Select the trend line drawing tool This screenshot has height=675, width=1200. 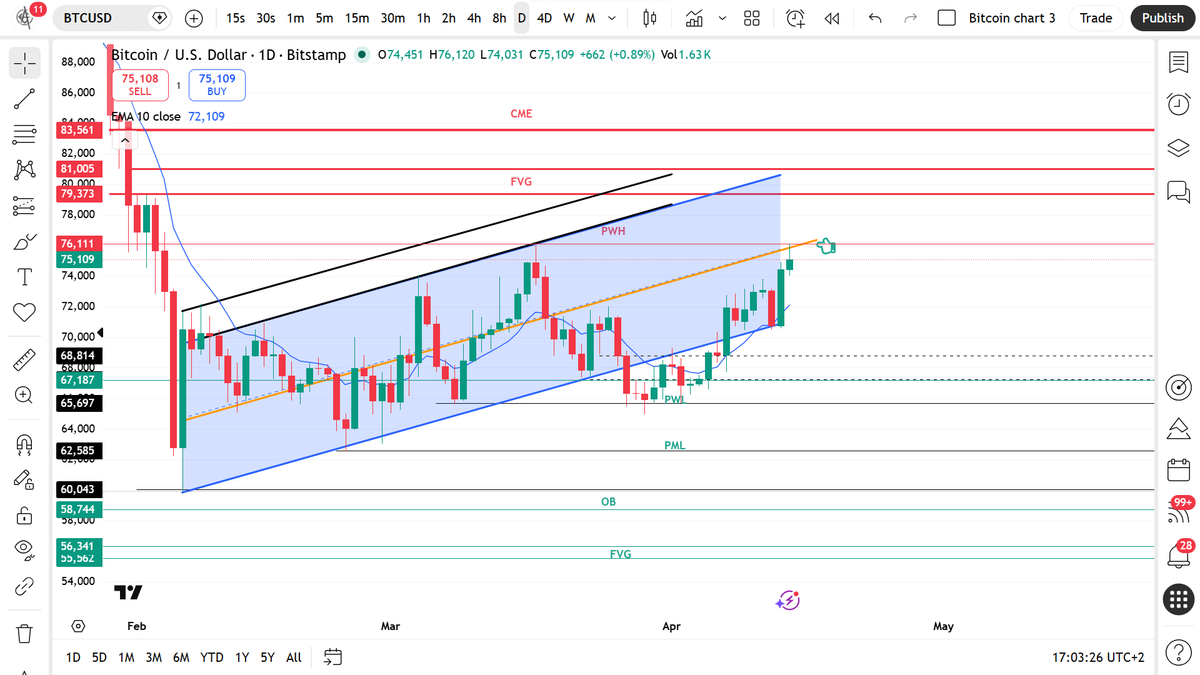25,98
